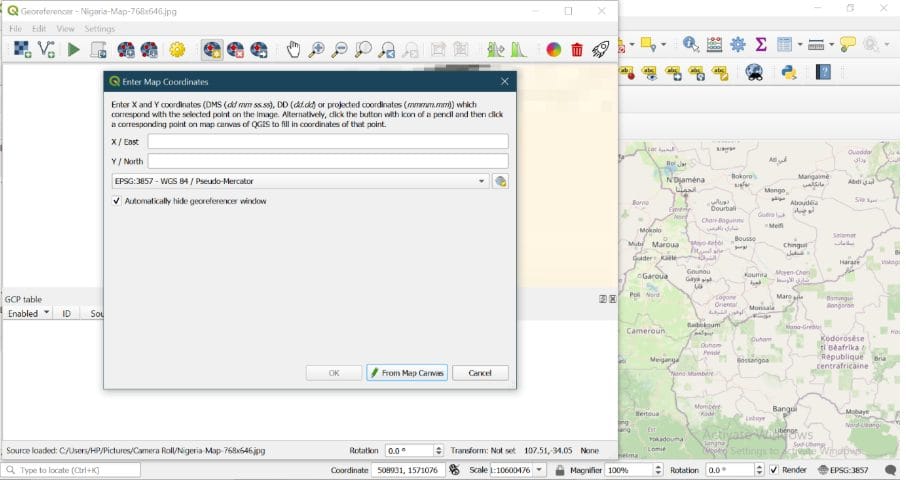Click the Open Raster checkerboard icon
The image size is (906, 482).
(x=21, y=49)
